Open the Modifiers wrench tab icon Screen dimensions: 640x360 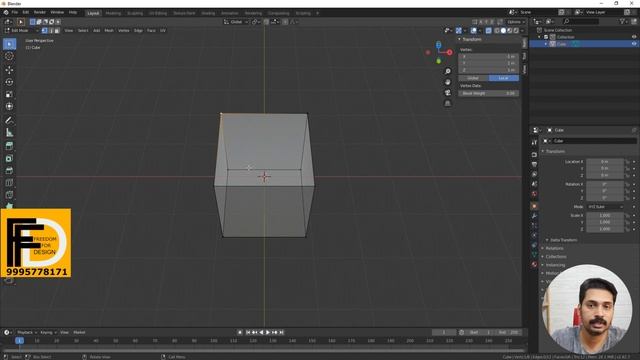tap(534, 216)
